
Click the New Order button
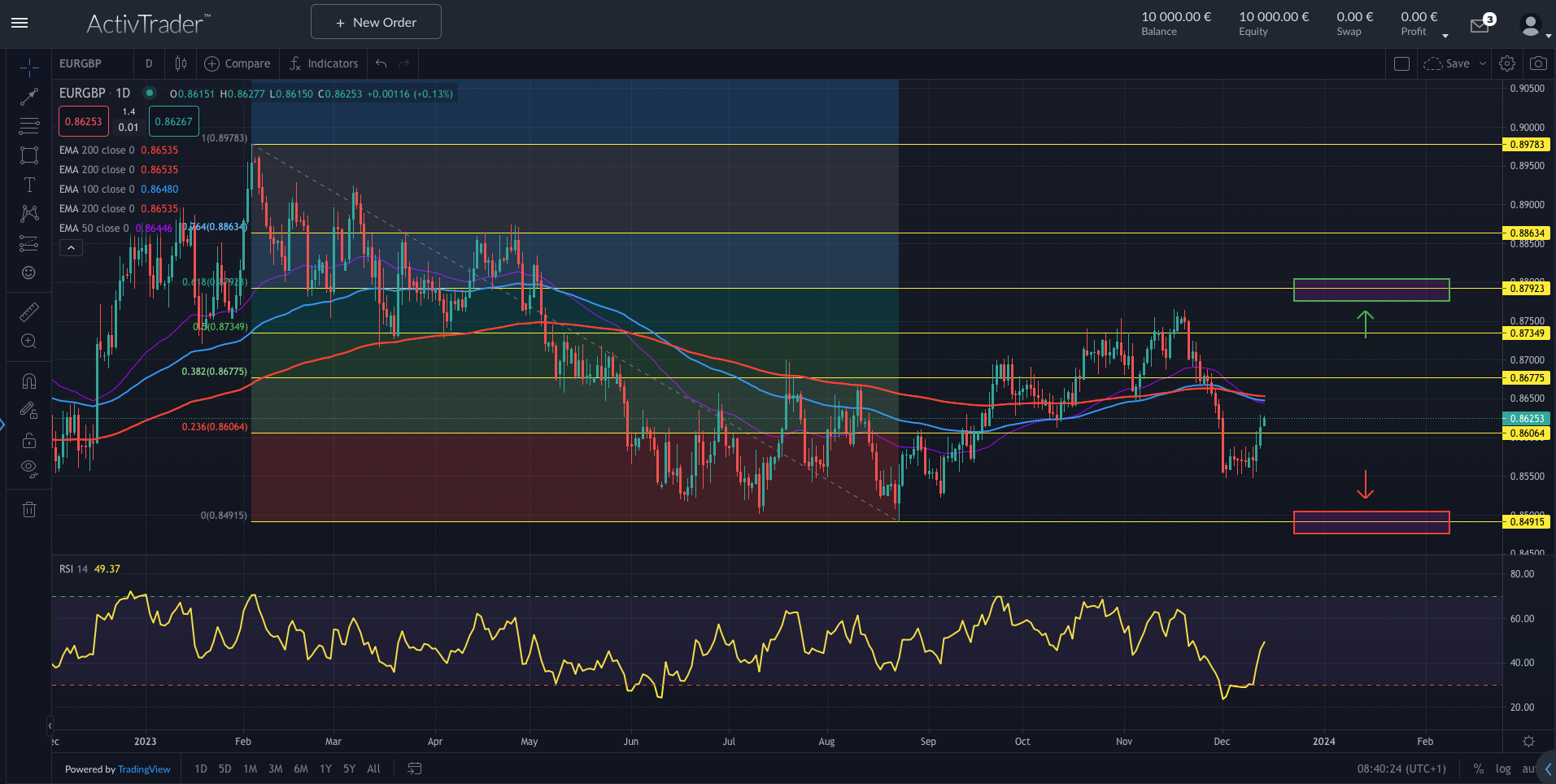pos(375,22)
